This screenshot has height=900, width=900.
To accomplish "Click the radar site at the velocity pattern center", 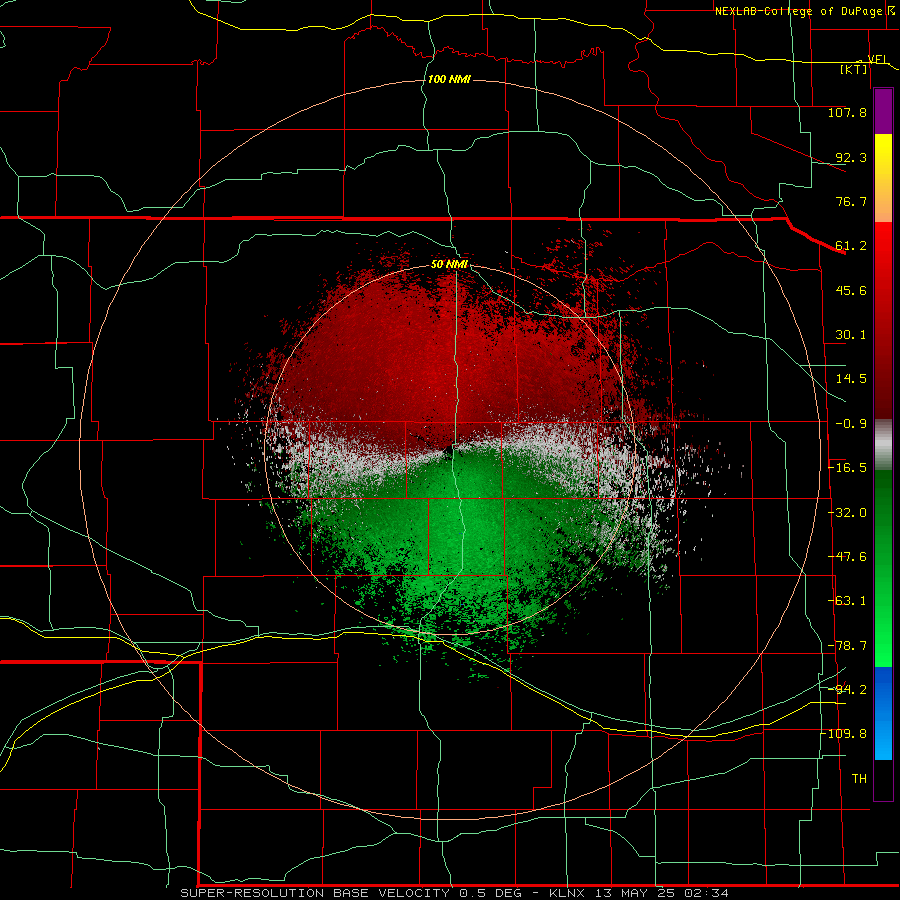I will (449, 450).
